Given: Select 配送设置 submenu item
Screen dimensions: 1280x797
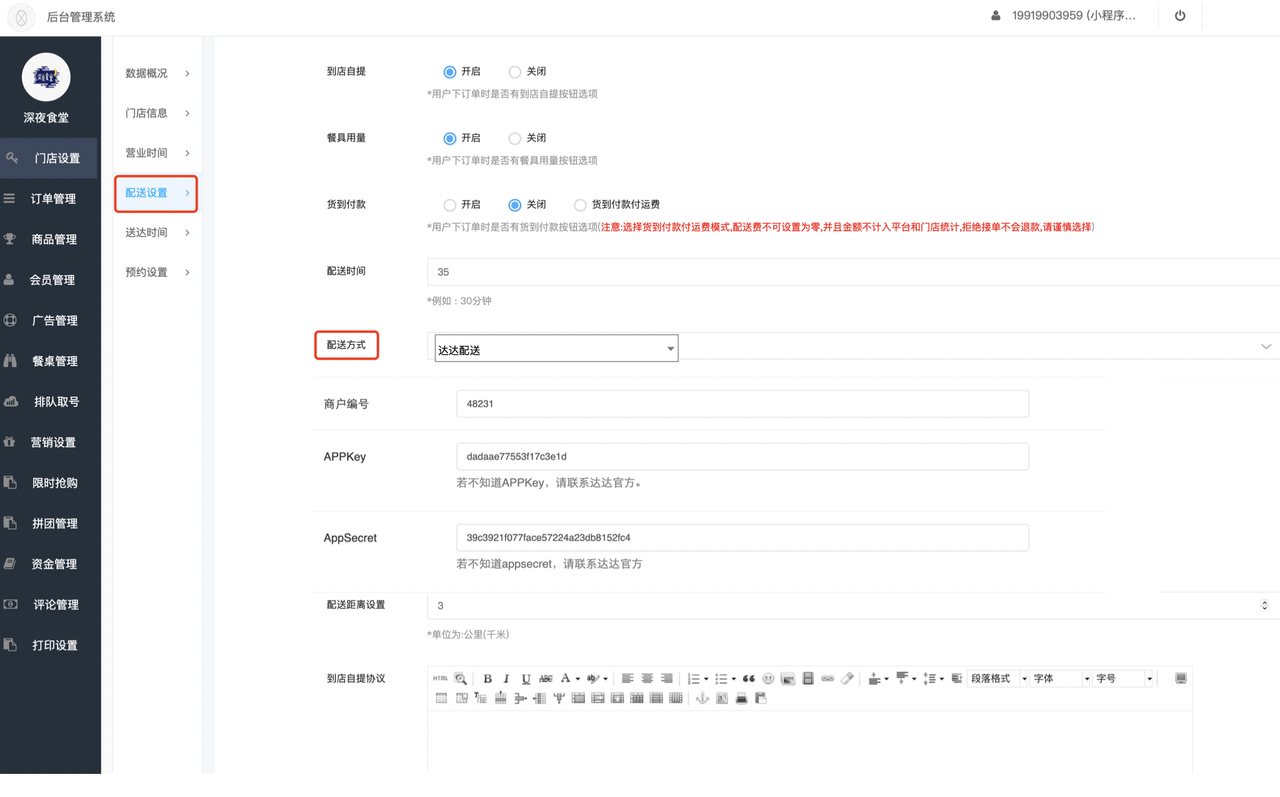Looking at the screenshot, I should [x=157, y=193].
